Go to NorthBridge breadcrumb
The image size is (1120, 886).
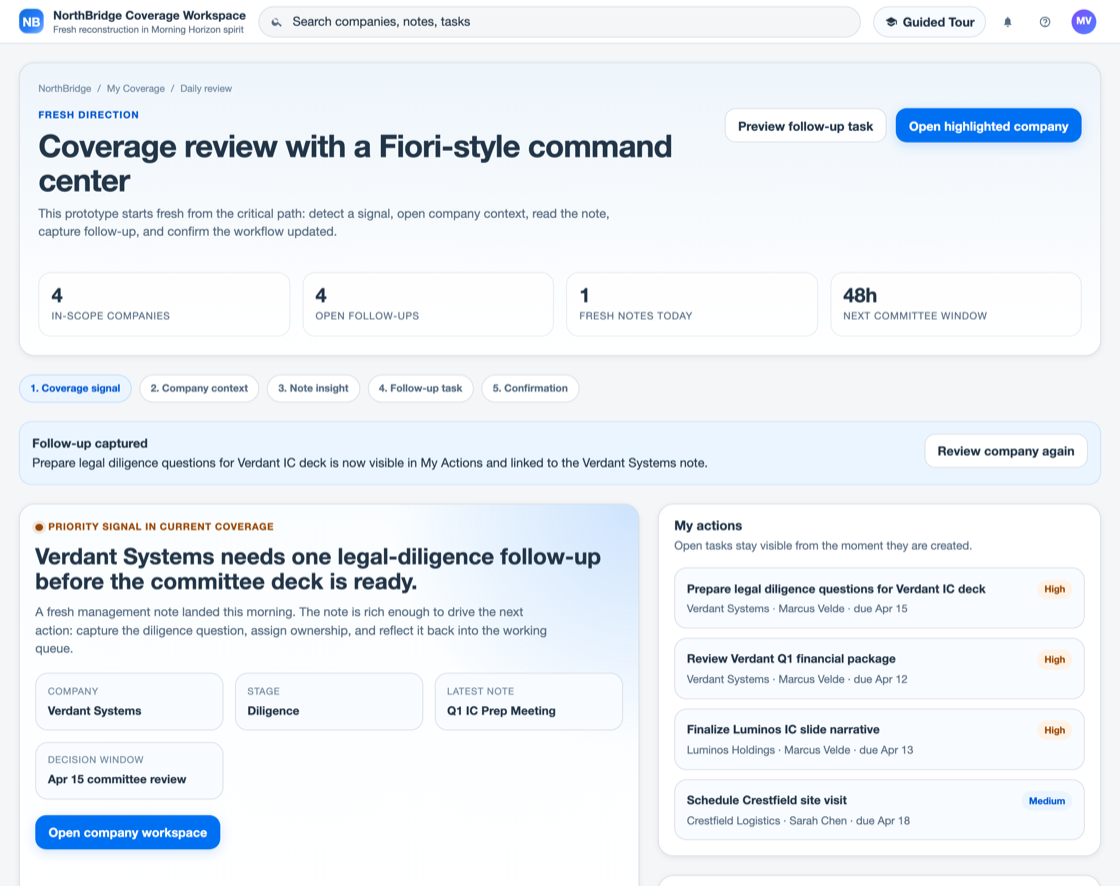click(x=64, y=89)
